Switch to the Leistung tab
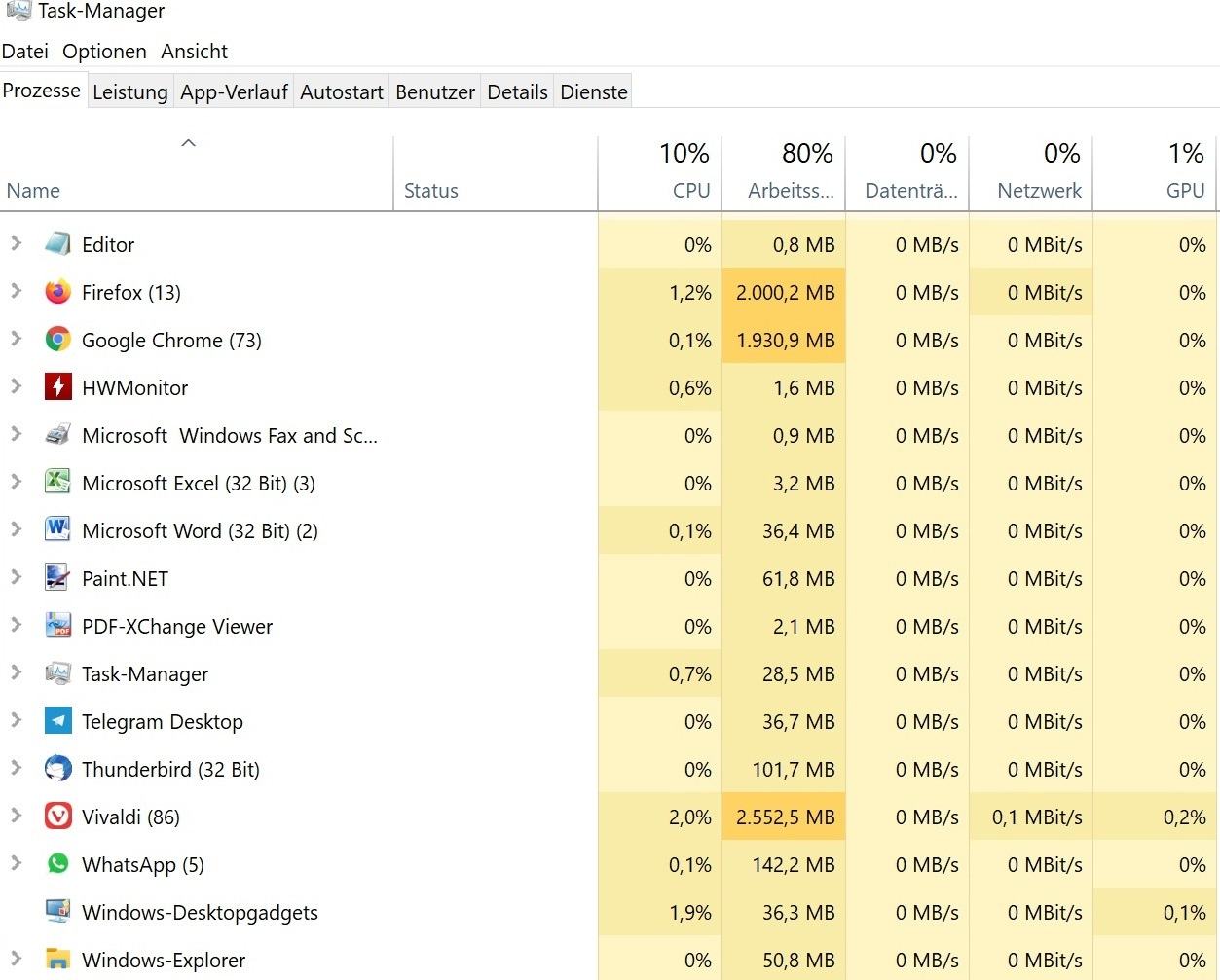Image resolution: width=1220 pixels, height=980 pixels. pos(130,92)
